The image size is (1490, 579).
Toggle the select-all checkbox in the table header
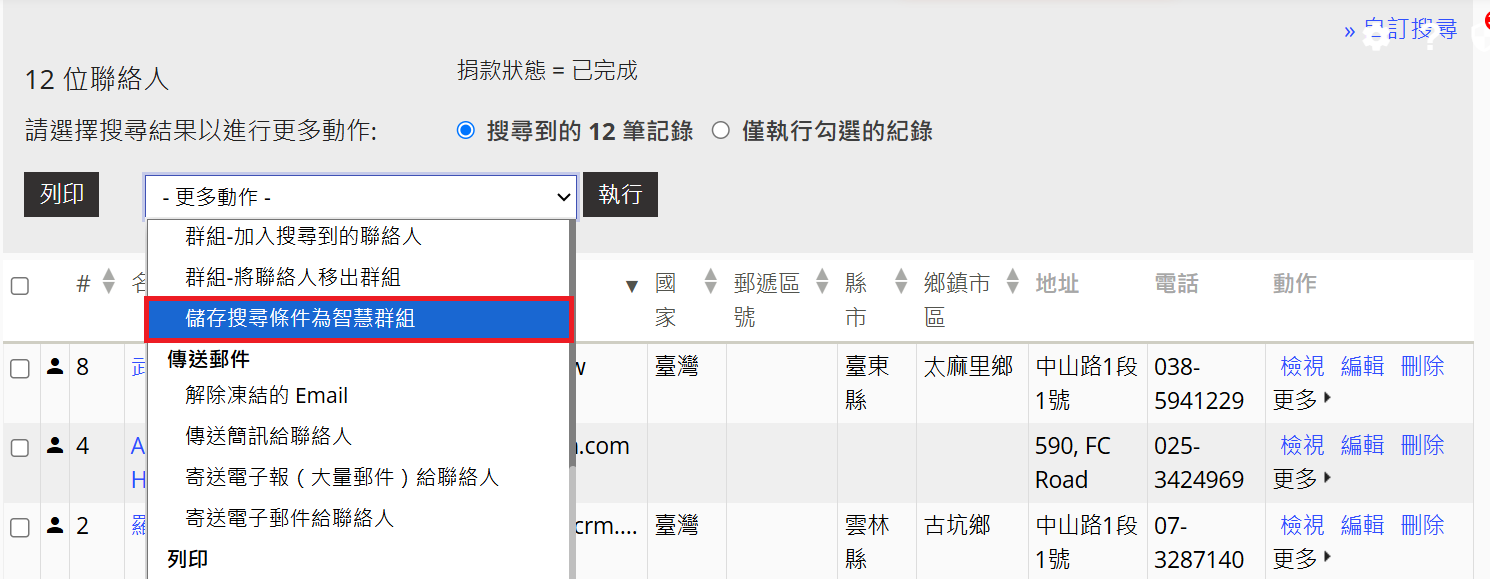tap(20, 286)
